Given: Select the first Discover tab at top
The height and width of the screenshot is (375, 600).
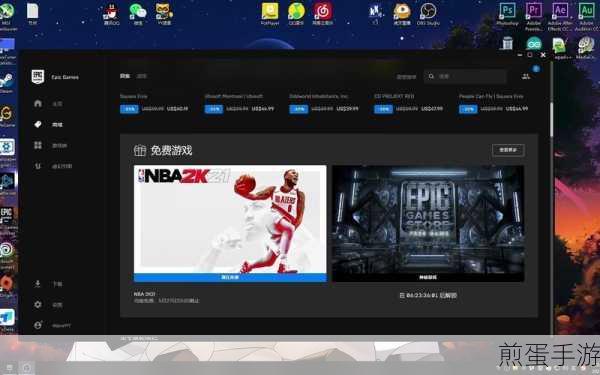Looking at the screenshot, I should (125, 76).
